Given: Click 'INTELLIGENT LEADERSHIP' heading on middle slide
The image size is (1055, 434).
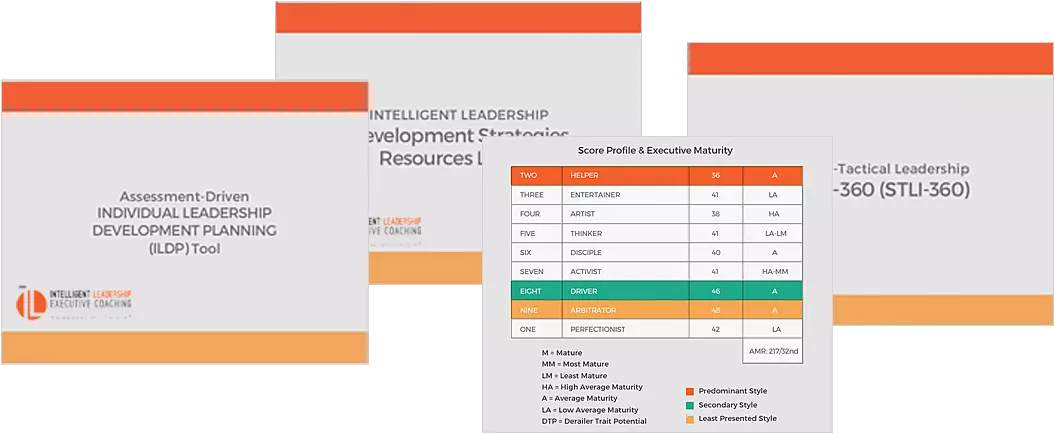Looking at the screenshot, I should click(460, 114).
